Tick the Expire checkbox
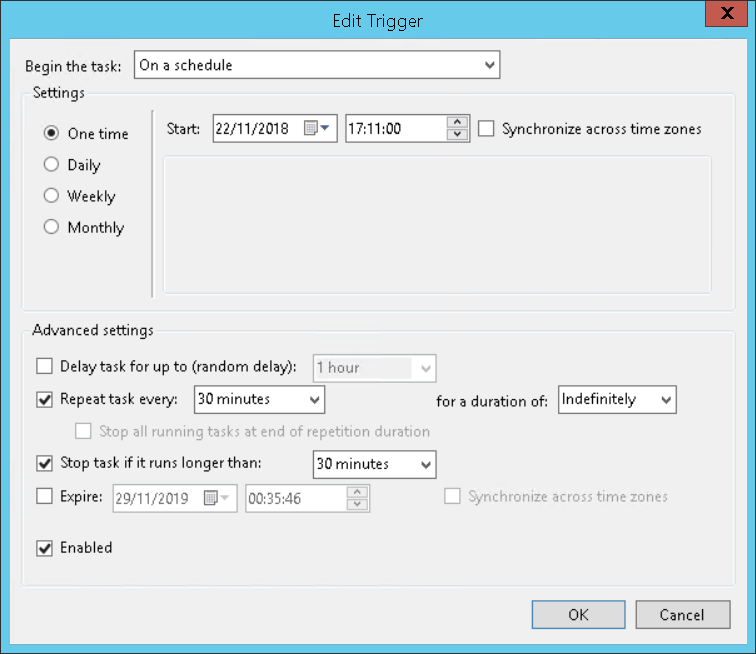Viewport: 756px width, 654px height. click(44, 495)
